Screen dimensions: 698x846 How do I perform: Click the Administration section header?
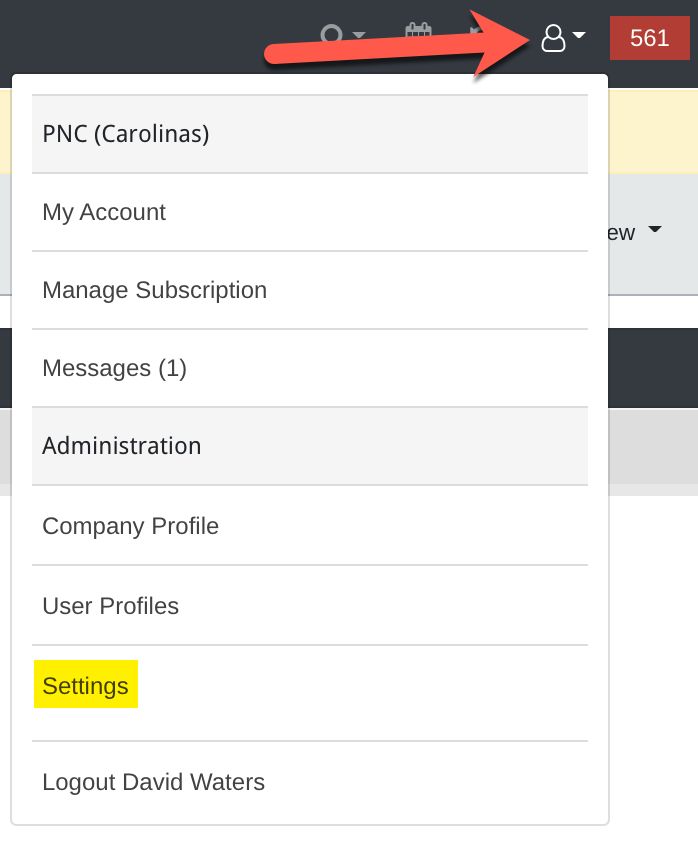[121, 446]
